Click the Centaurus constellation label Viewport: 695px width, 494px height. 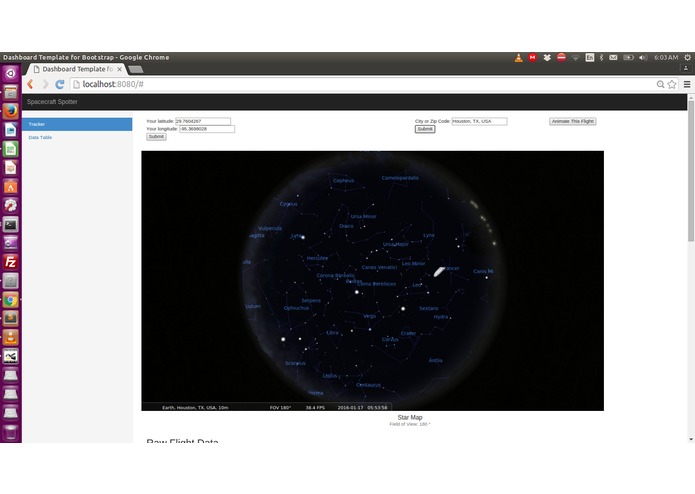click(x=368, y=385)
